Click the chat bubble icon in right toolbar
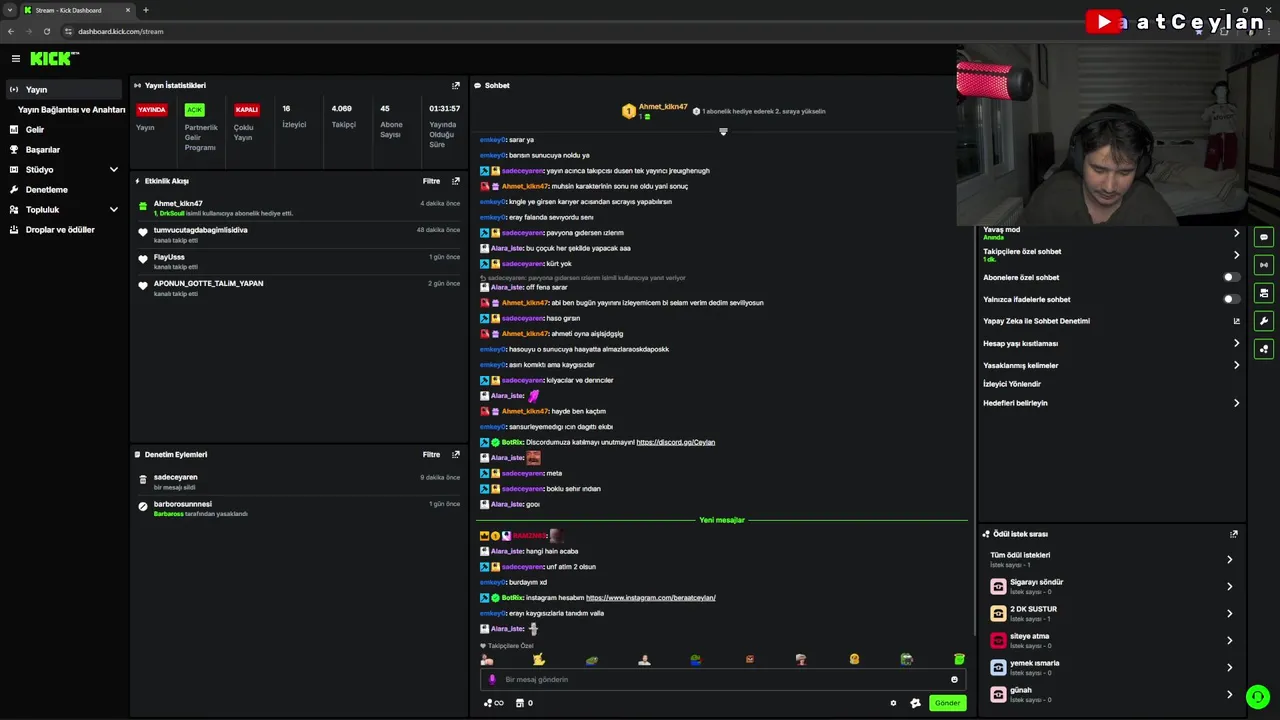 tap(1264, 237)
